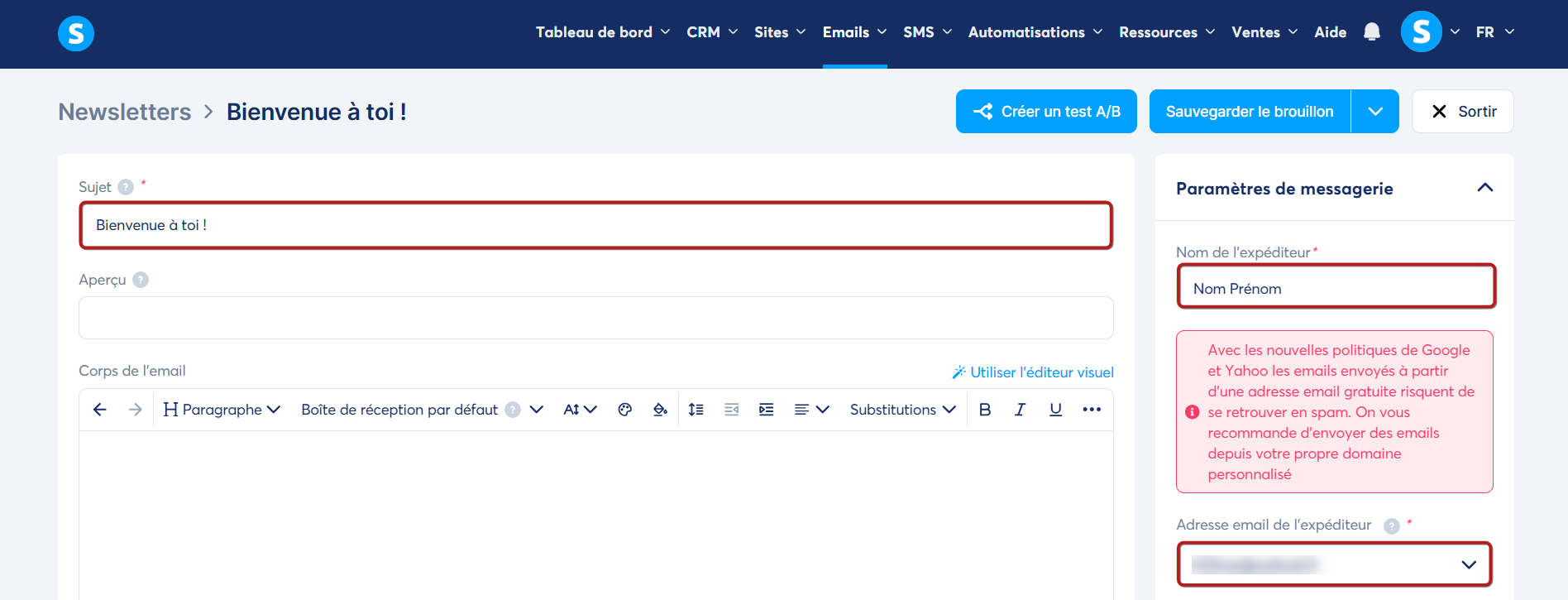Open the Emails menu
The image size is (1568, 600).
pos(855,32)
